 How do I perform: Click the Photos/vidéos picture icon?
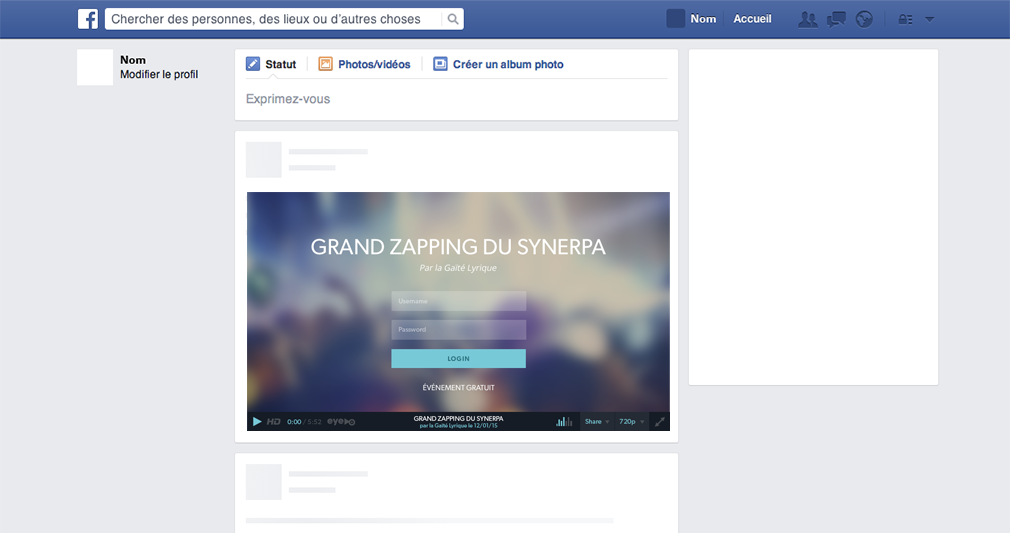(325, 64)
